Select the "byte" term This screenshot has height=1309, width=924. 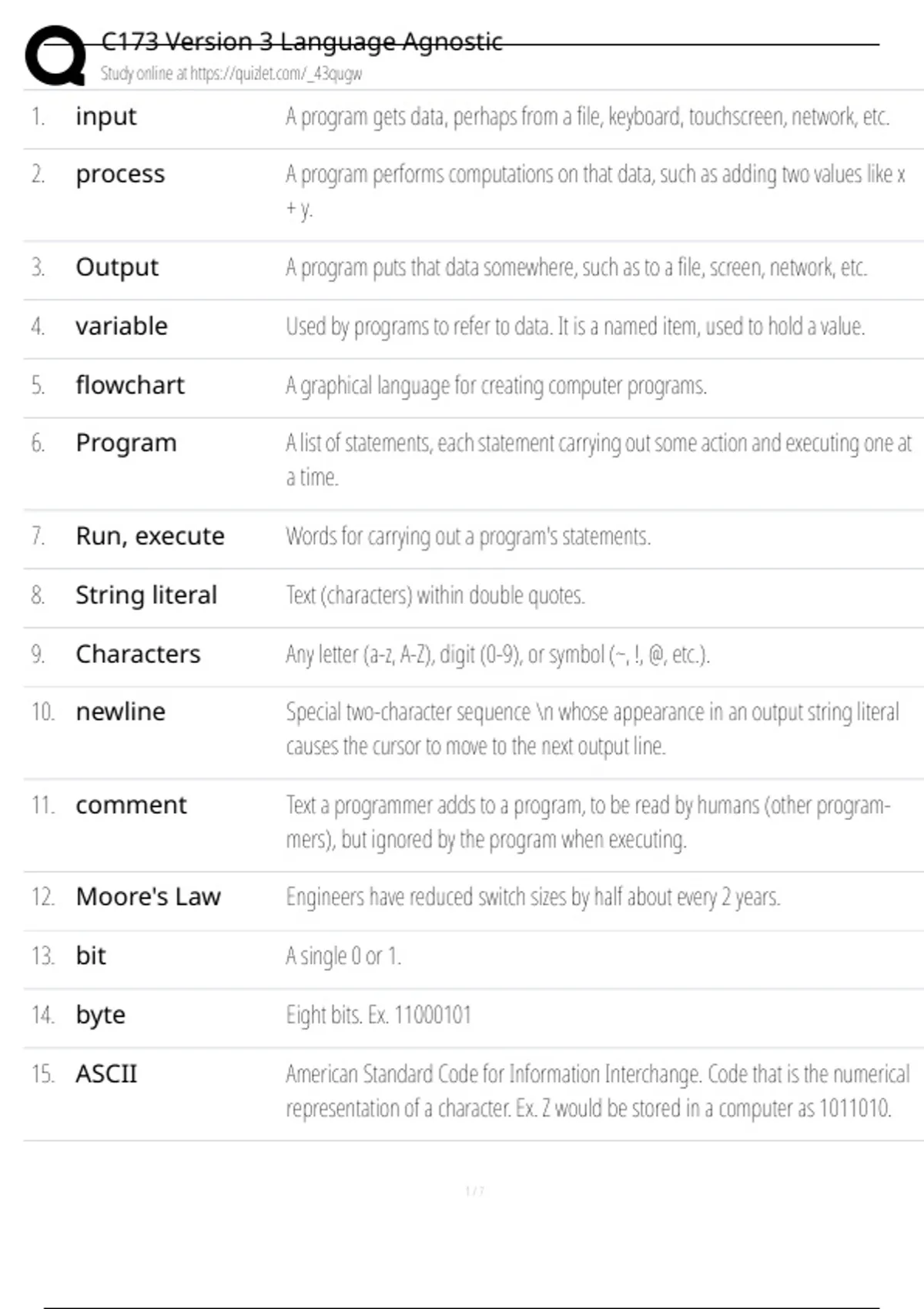click(100, 1015)
